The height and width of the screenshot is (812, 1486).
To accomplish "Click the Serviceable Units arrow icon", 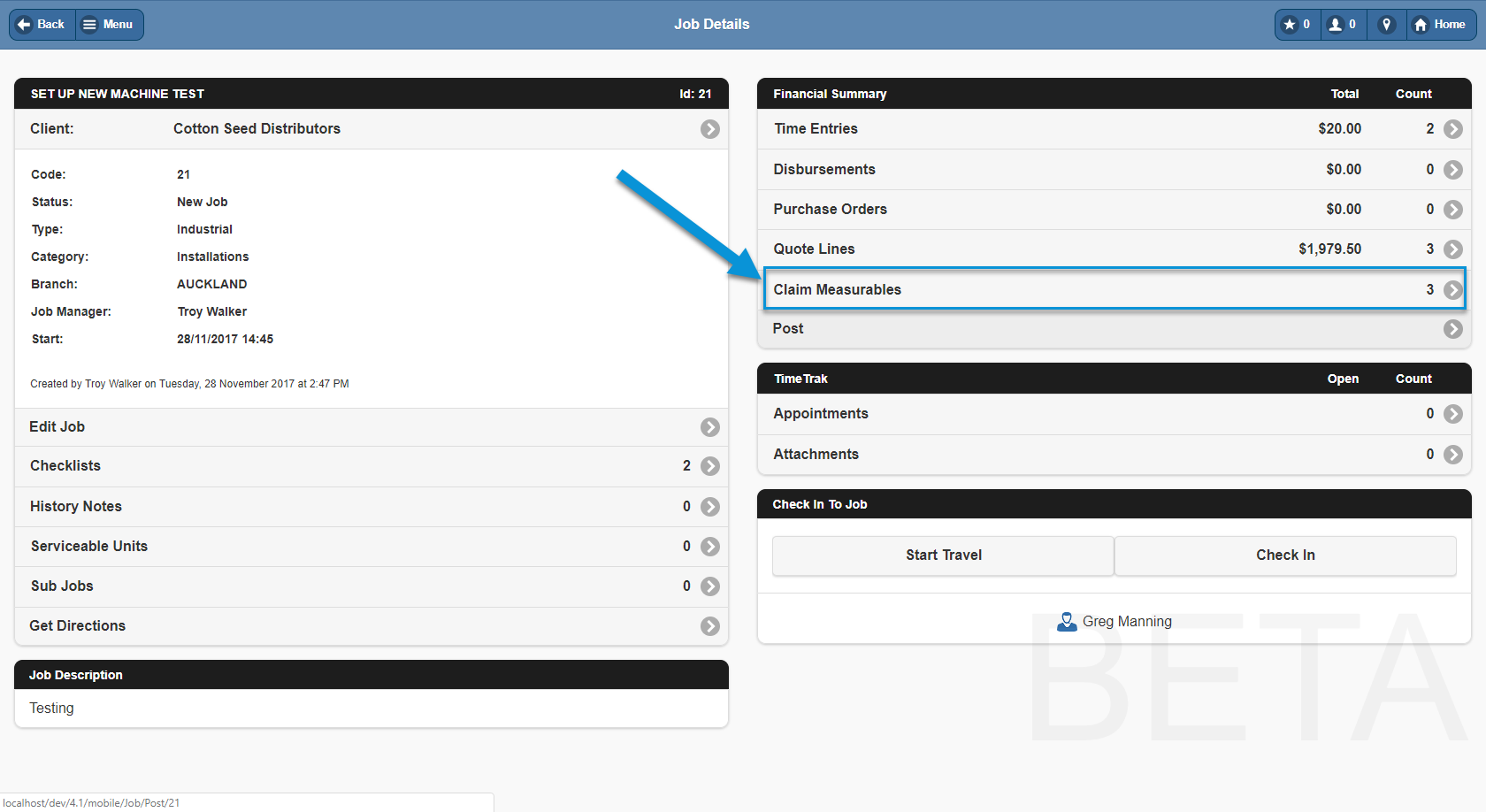I will click(710, 547).
